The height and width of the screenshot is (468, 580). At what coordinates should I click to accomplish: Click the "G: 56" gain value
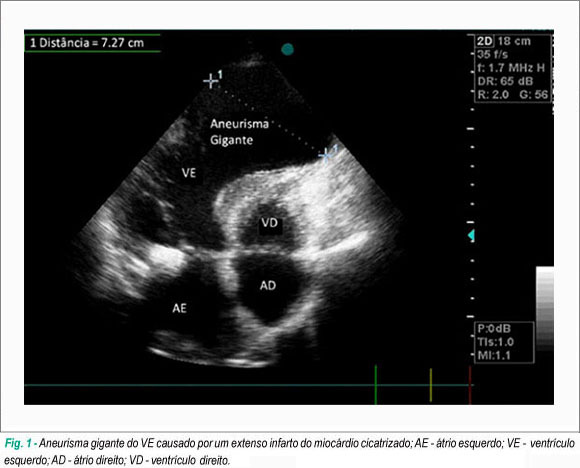click(533, 95)
